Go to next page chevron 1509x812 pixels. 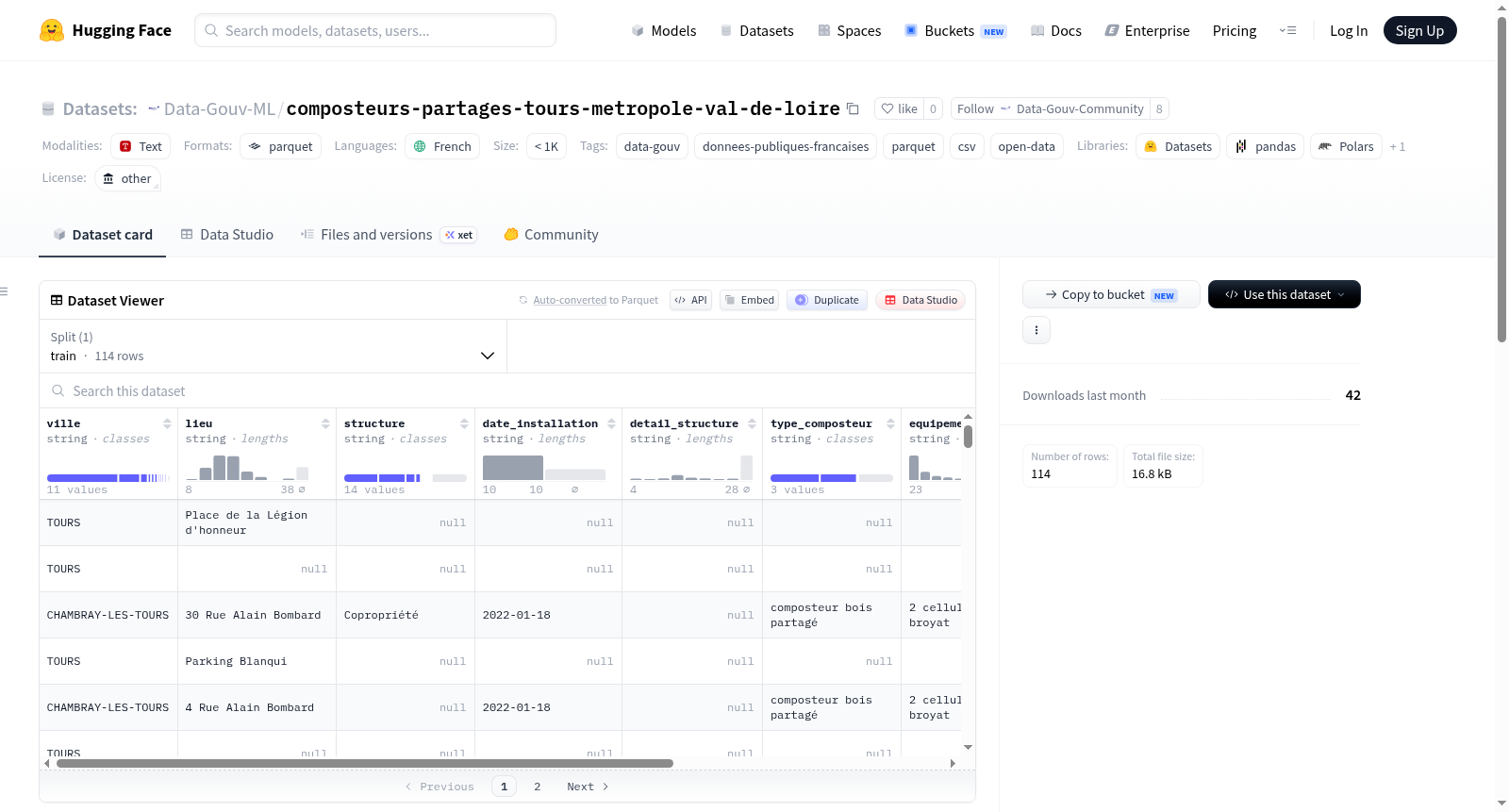pyautogui.click(x=605, y=787)
